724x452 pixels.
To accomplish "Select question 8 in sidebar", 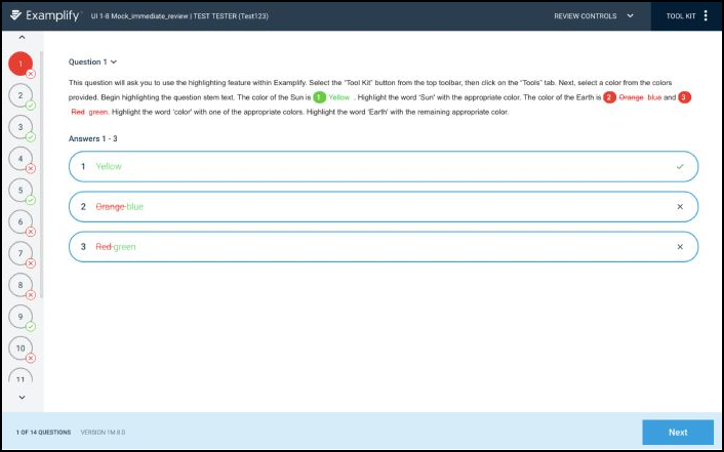I will tap(20, 285).
